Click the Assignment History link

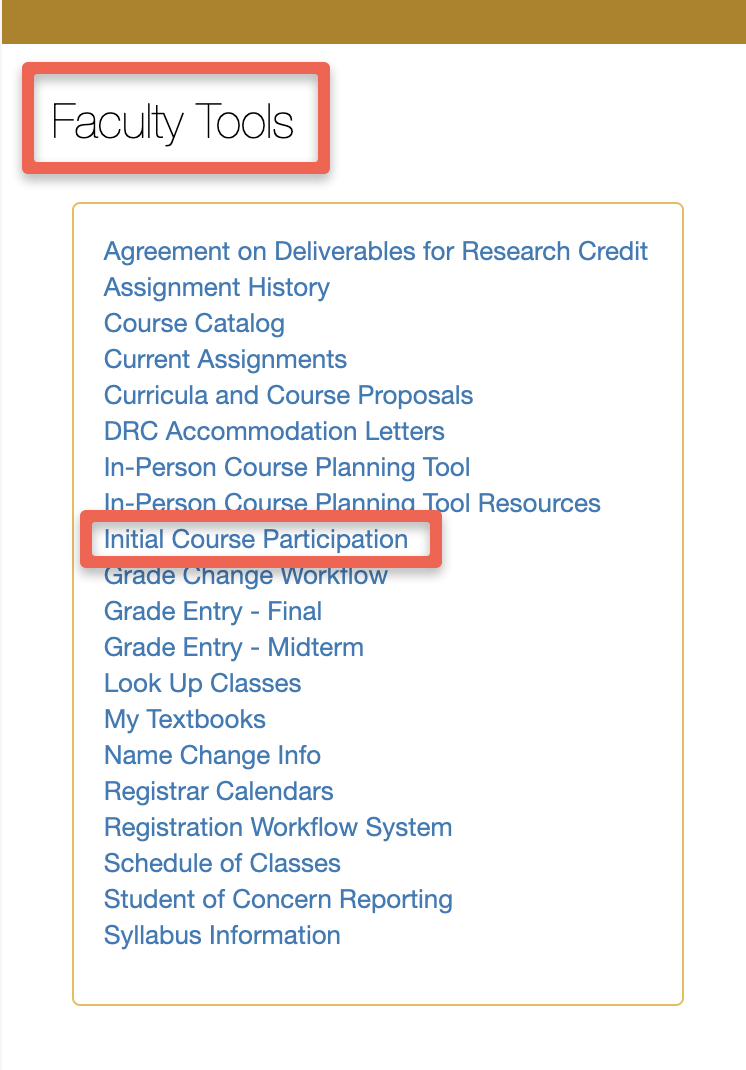217,287
